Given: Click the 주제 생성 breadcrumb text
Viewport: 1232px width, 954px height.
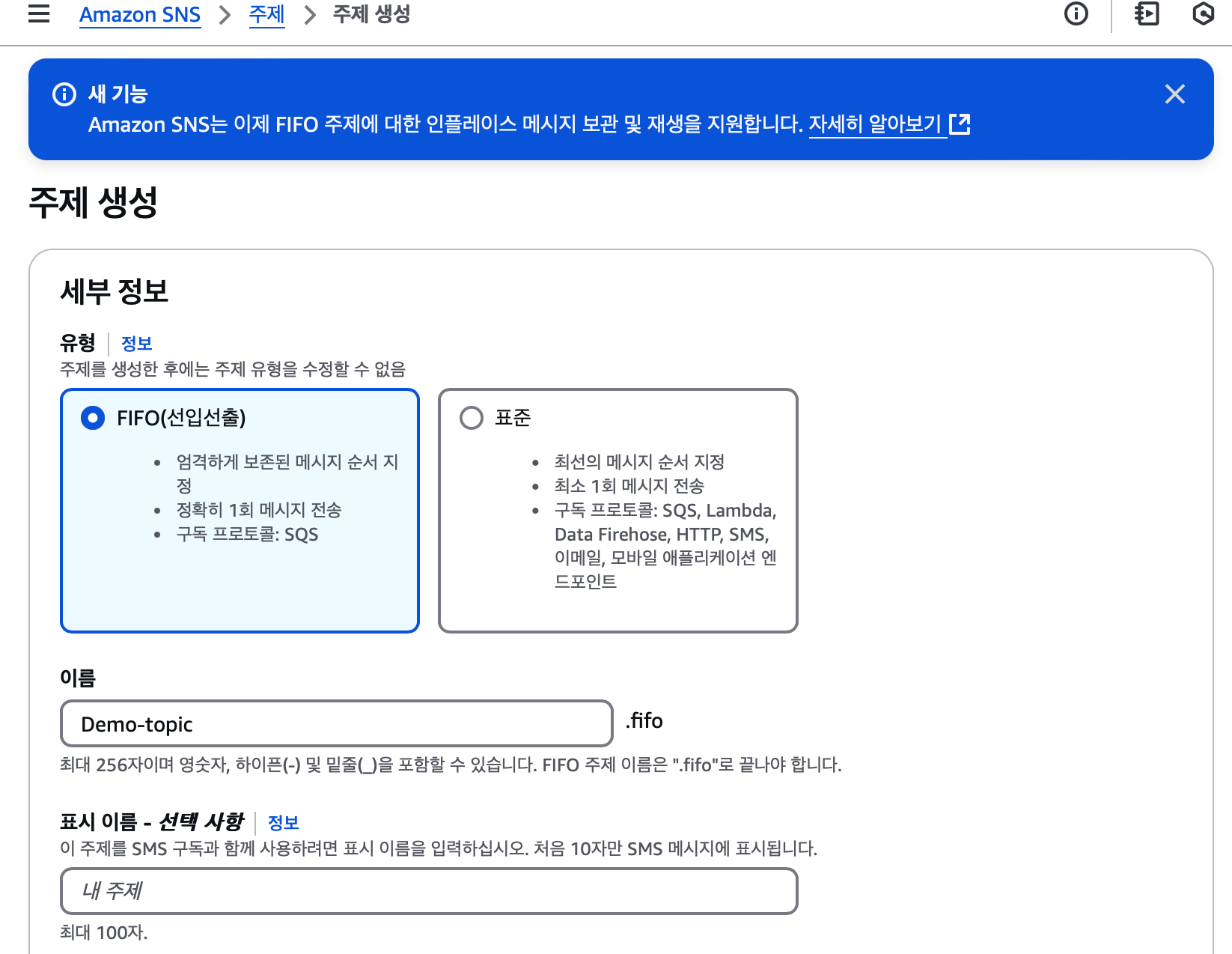Looking at the screenshot, I should click(371, 14).
